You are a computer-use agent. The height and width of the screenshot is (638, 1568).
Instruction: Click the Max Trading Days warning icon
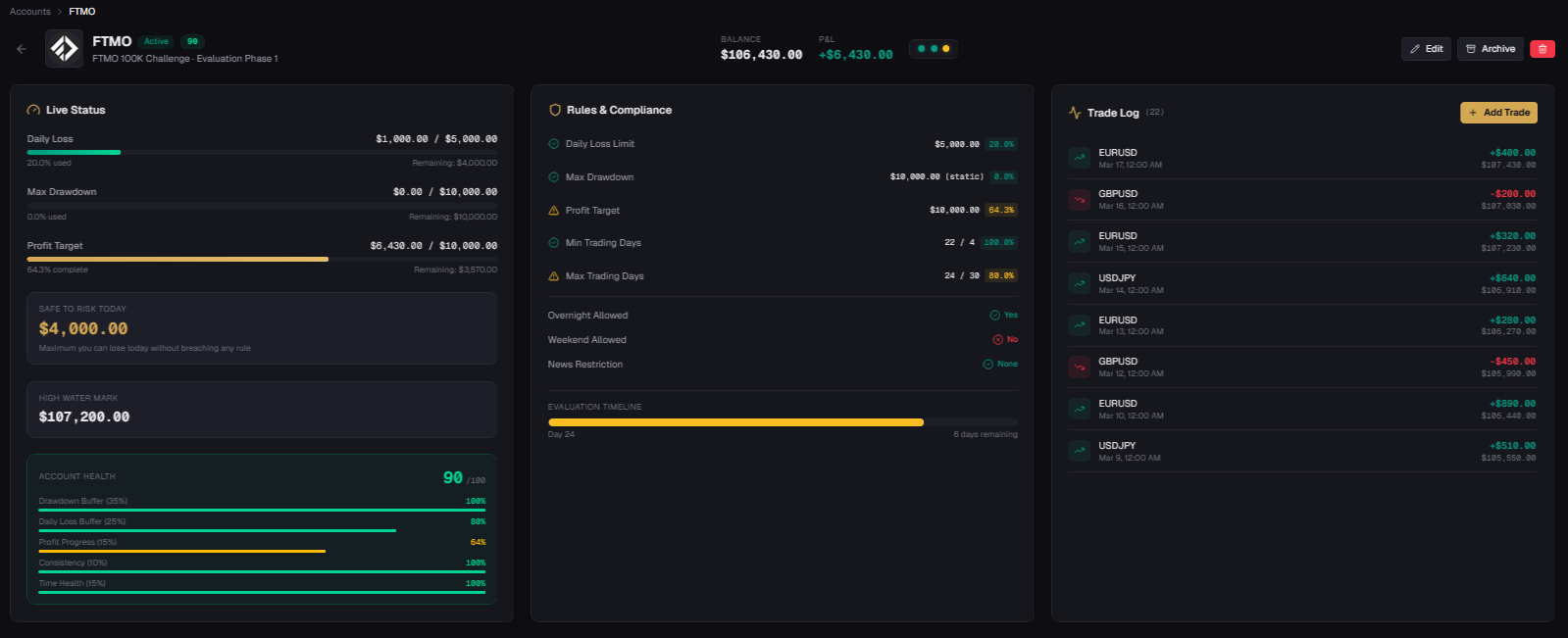[554, 276]
